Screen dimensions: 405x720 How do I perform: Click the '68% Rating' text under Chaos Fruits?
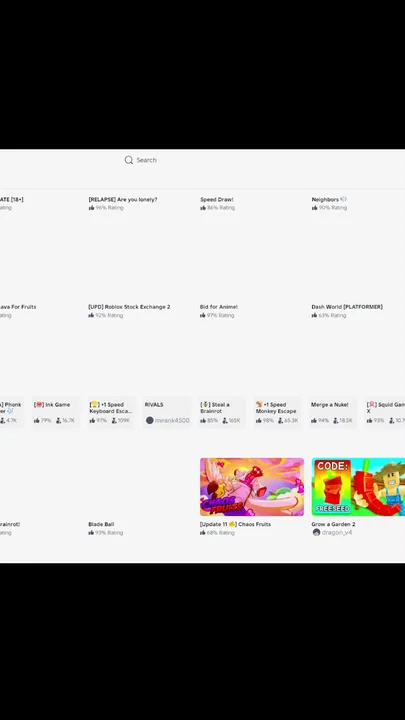(x=221, y=533)
